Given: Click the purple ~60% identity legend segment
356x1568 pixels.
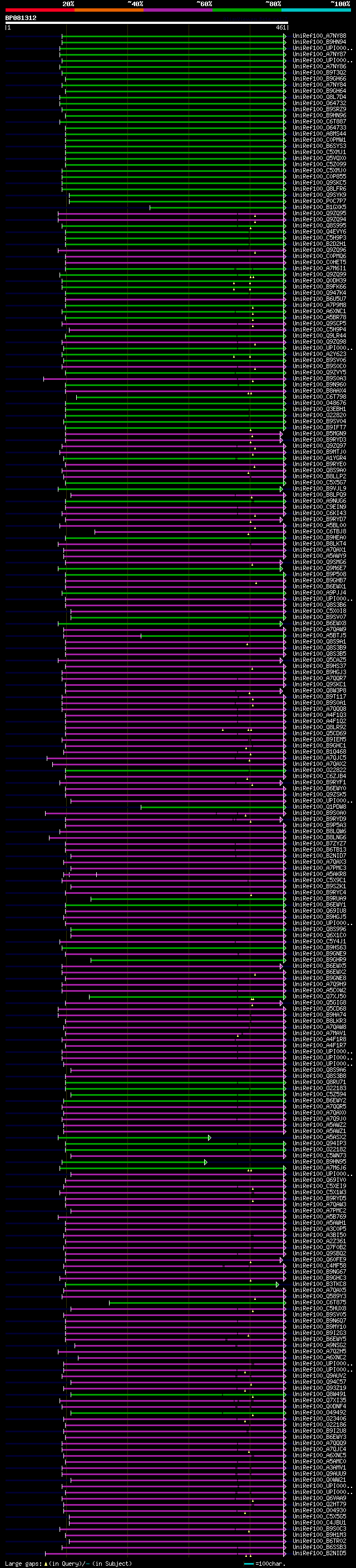Looking at the screenshot, I should pos(177,10).
